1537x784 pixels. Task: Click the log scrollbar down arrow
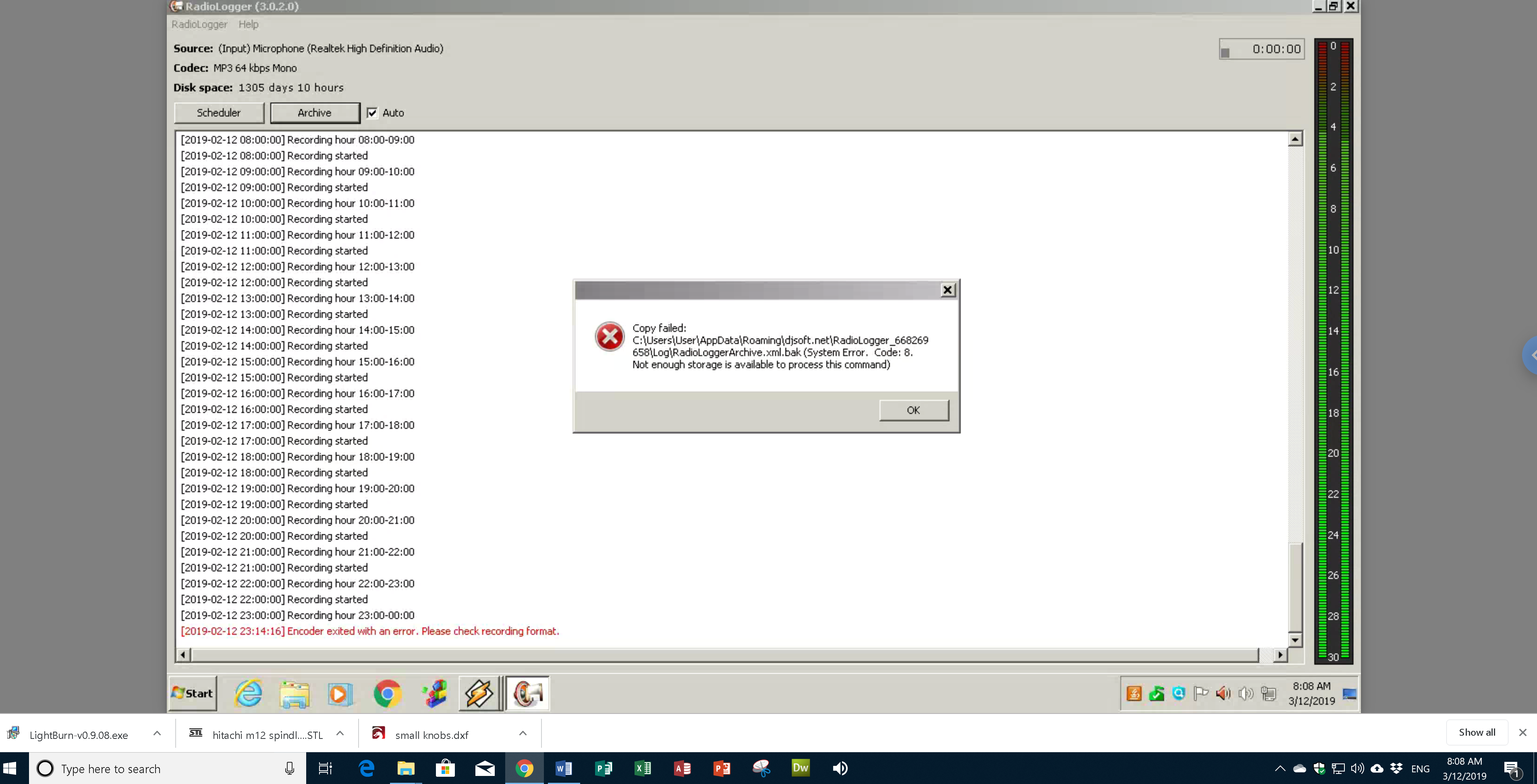[1295, 640]
